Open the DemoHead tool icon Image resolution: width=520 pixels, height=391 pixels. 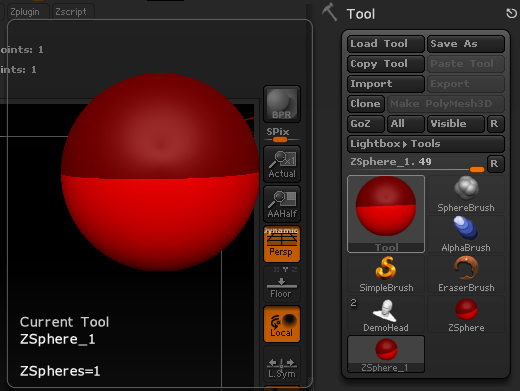[386, 314]
